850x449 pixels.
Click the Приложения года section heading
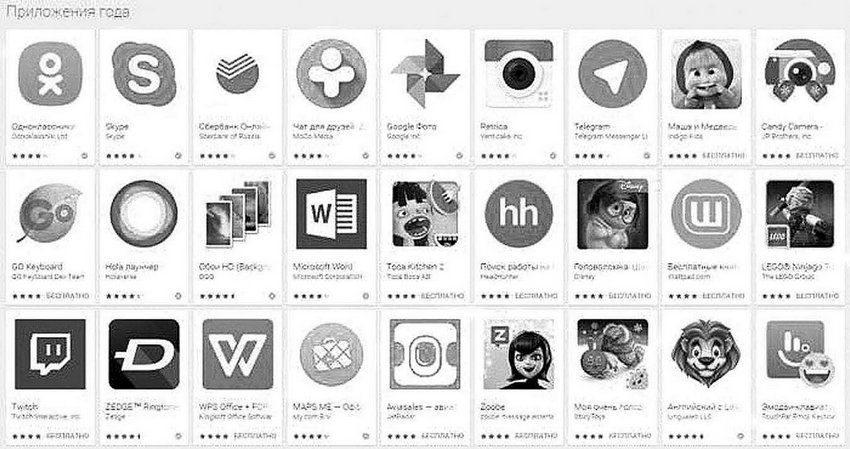68,11
